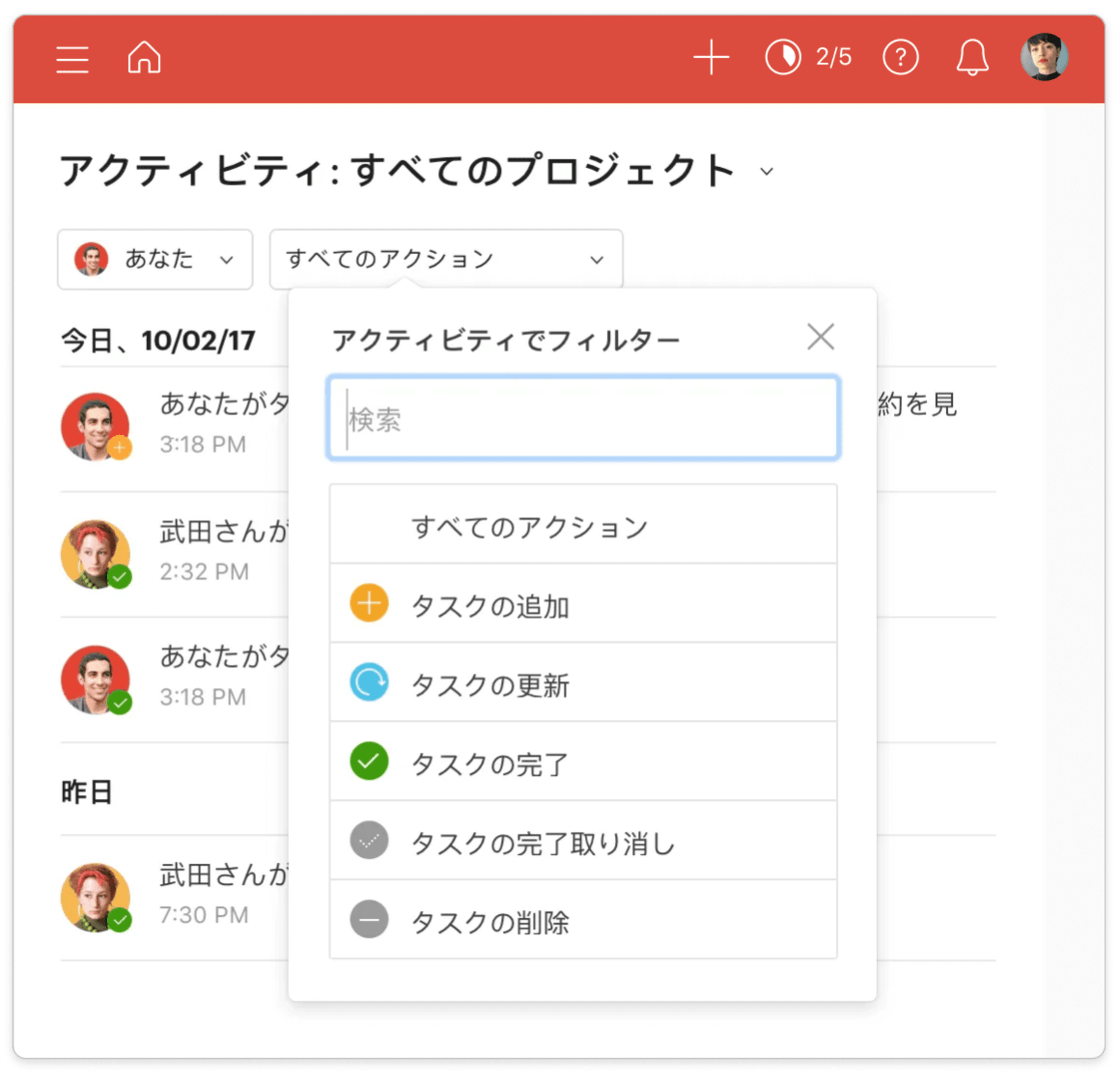Image resolution: width=1120 pixels, height=1083 pixels.
Task: Click the blue refresh タスクの更新 icon
Action: coord(369,683)
